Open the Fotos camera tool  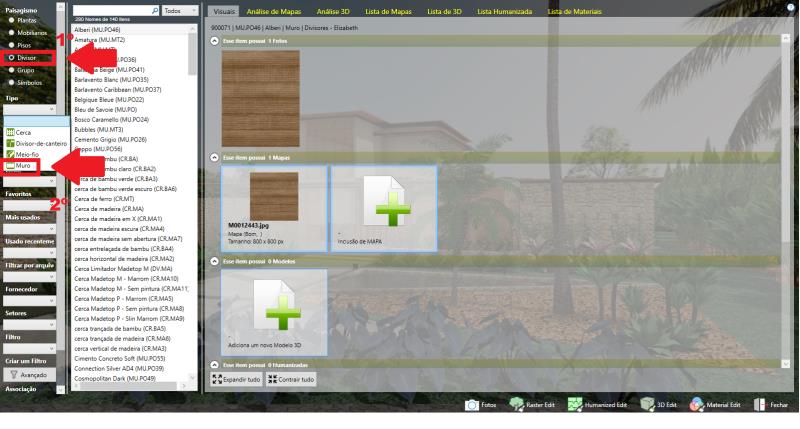click(x=473, y=405)
